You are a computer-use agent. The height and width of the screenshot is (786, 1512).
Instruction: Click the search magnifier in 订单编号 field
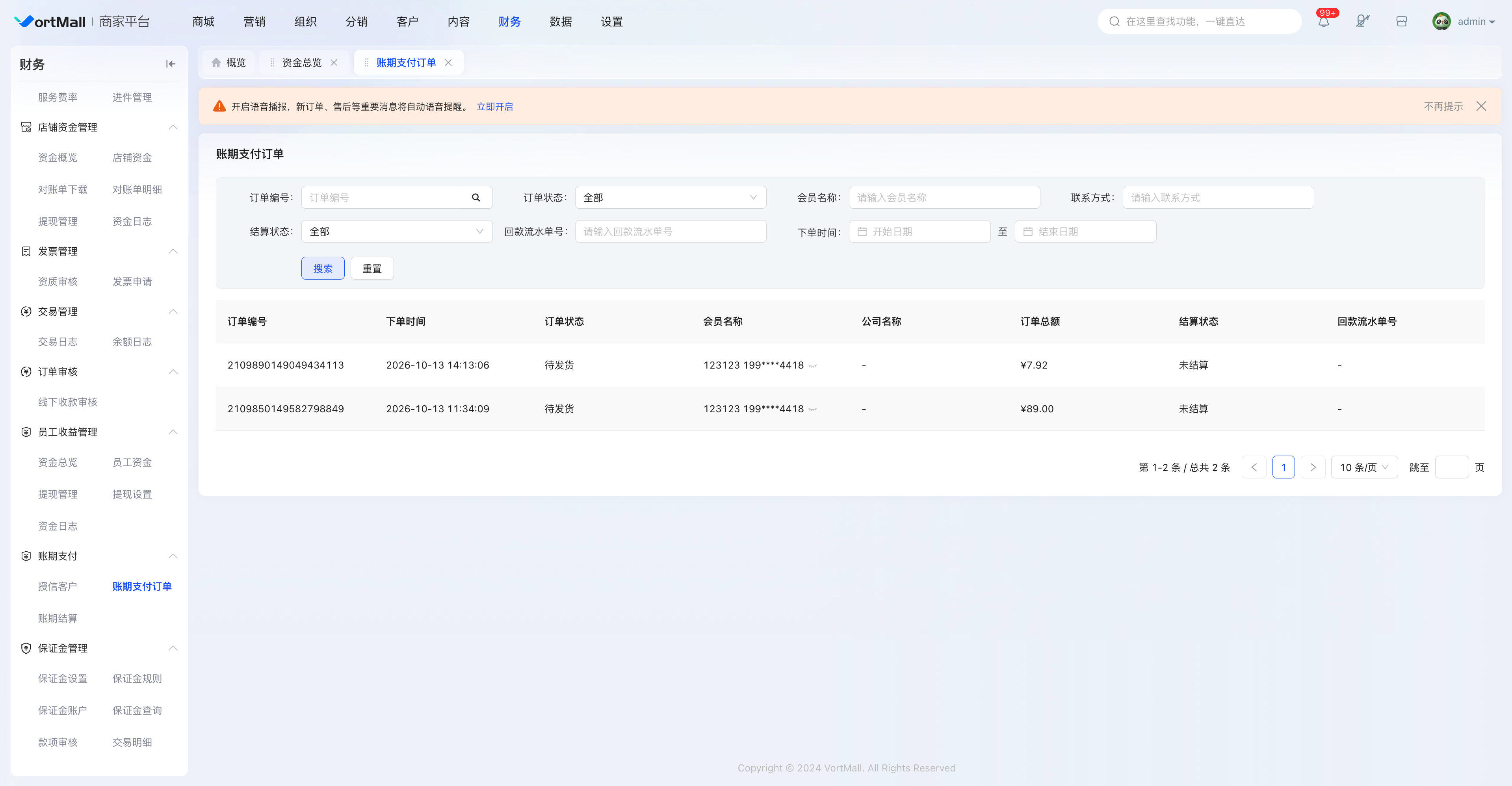coord(476,198)
